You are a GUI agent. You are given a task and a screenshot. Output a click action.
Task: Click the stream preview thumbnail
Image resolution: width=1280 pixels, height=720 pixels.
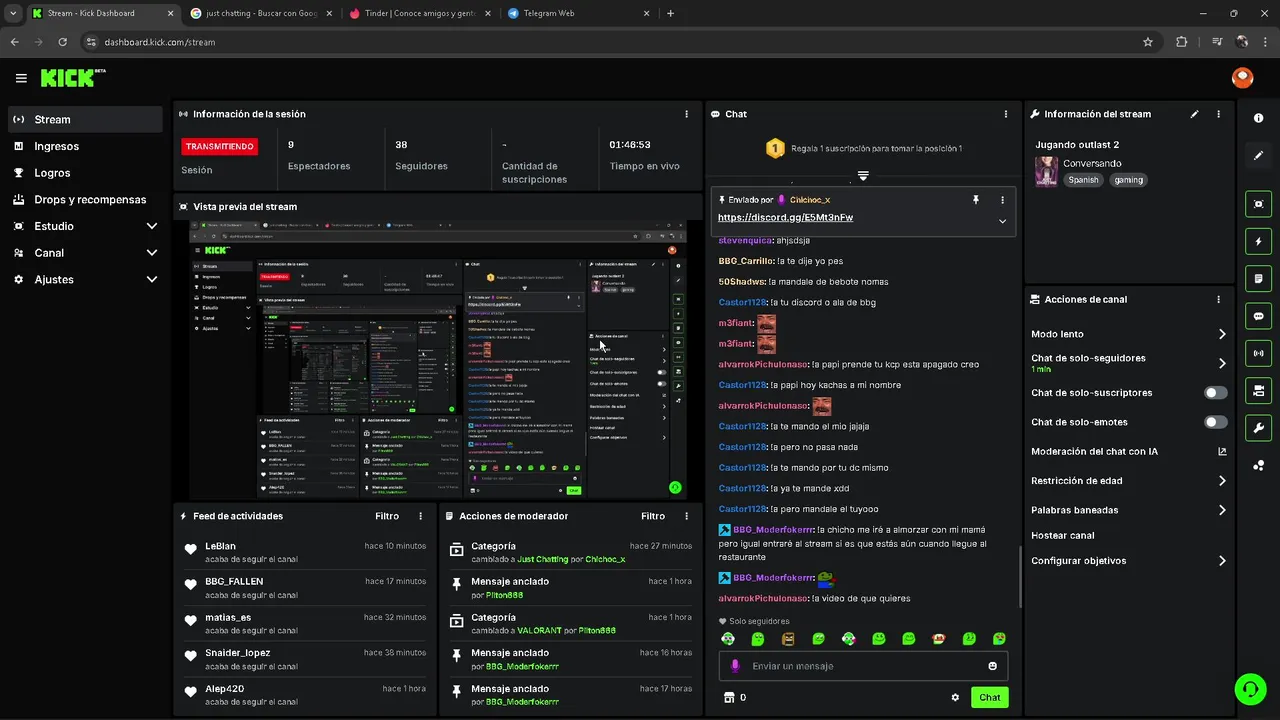click(x=438, y=359)
